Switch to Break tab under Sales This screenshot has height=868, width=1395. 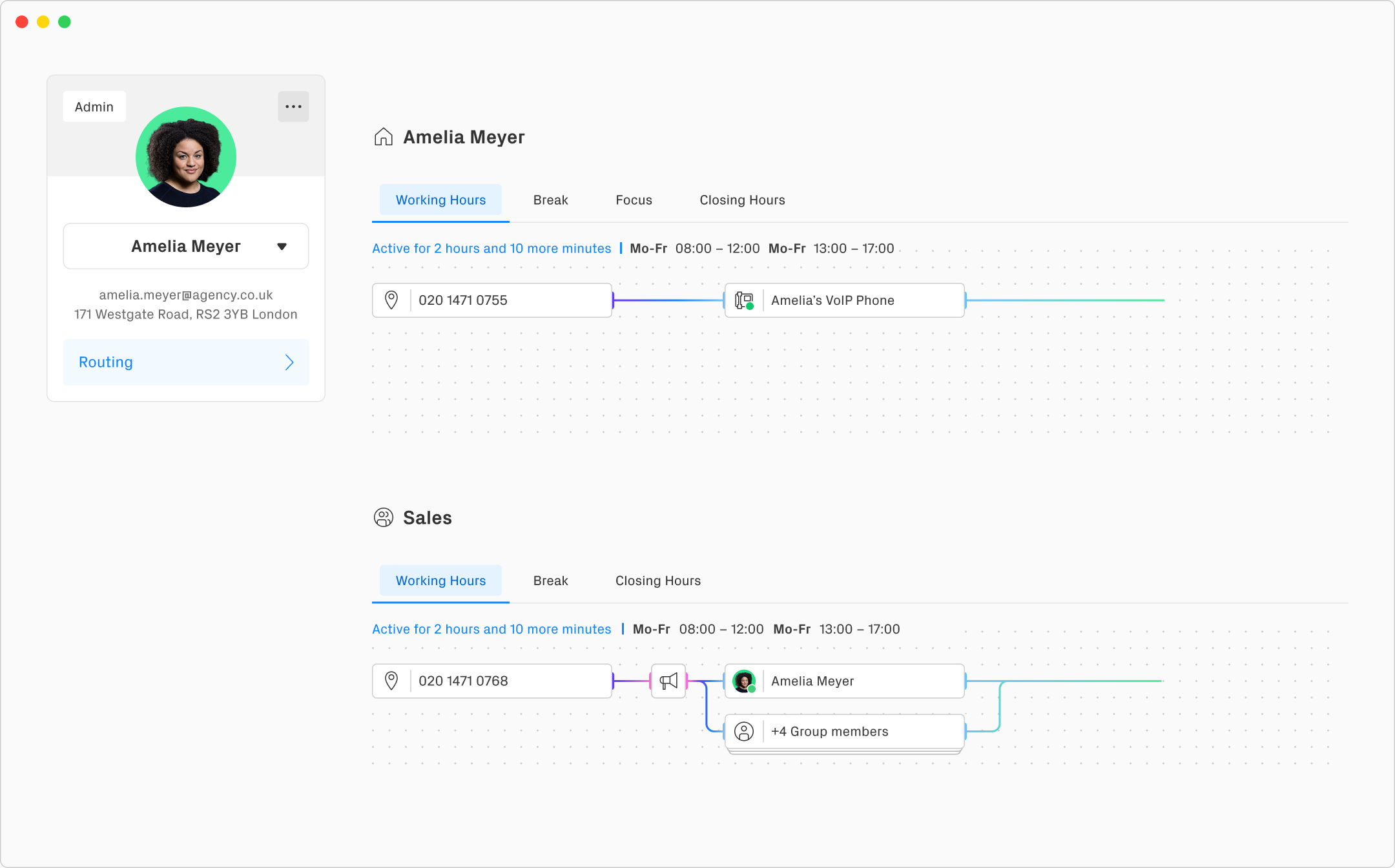pos(551,581)
